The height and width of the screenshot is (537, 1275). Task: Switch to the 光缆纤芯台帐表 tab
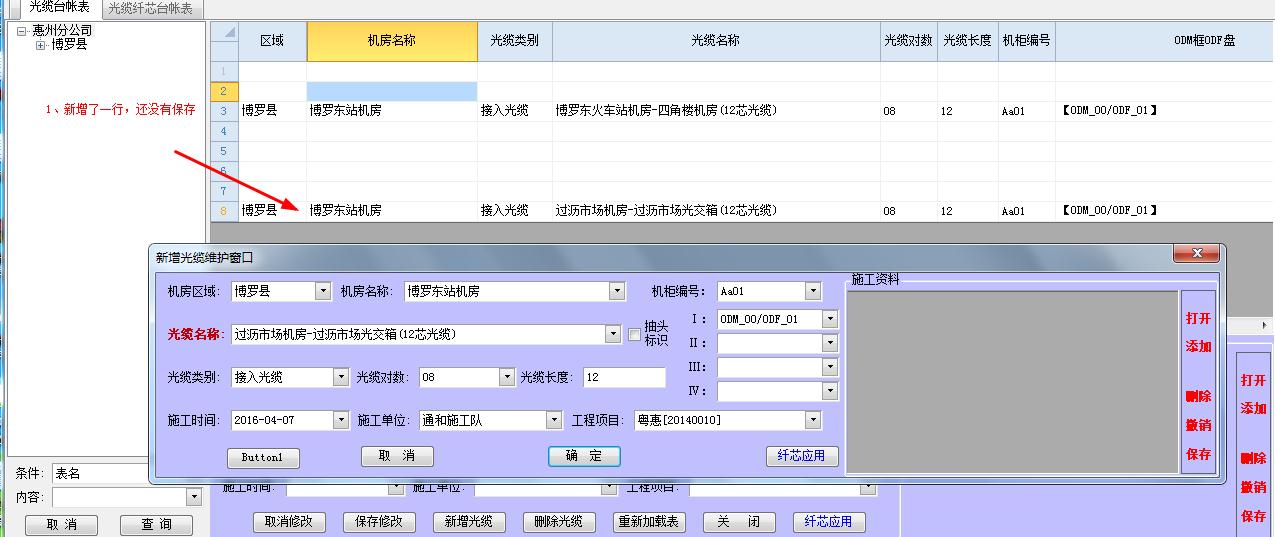(151, 8)
